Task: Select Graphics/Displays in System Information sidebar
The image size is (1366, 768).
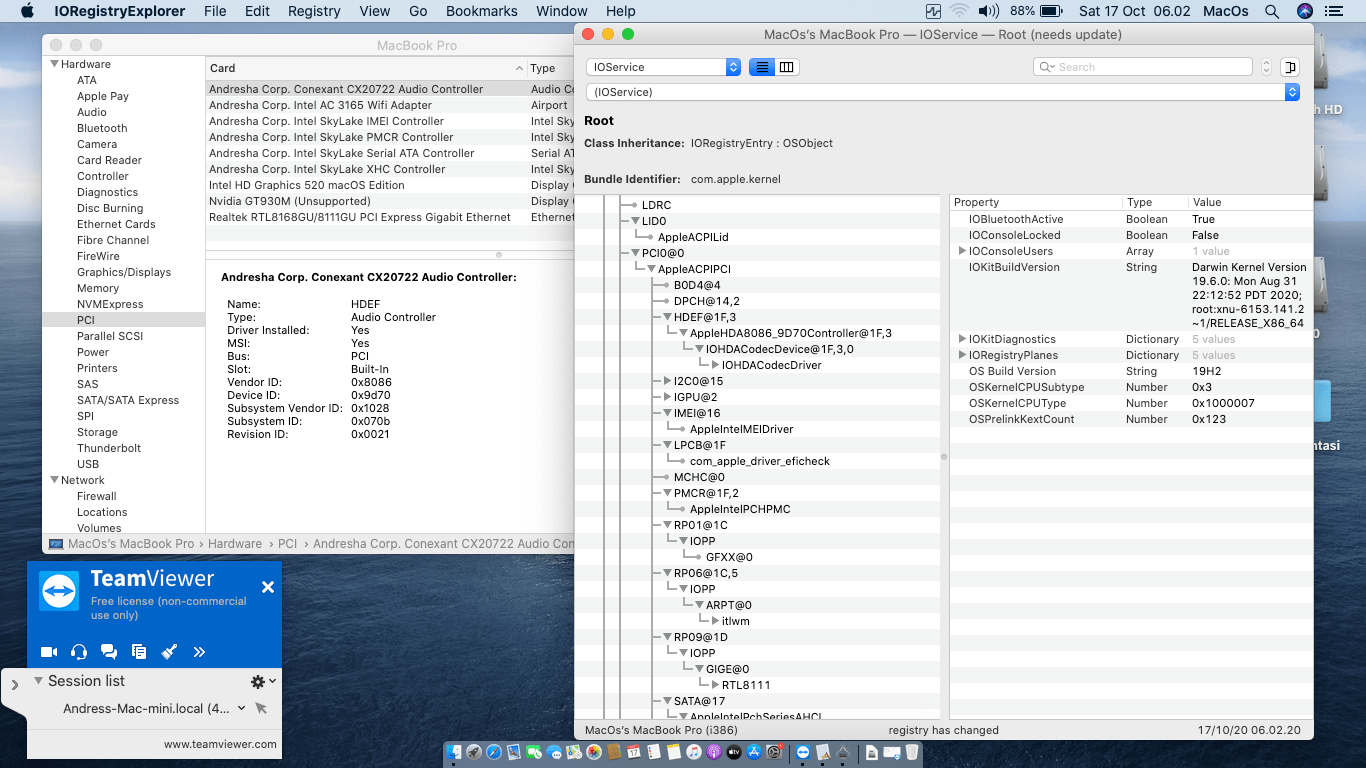Action: [x=124, y=272]
